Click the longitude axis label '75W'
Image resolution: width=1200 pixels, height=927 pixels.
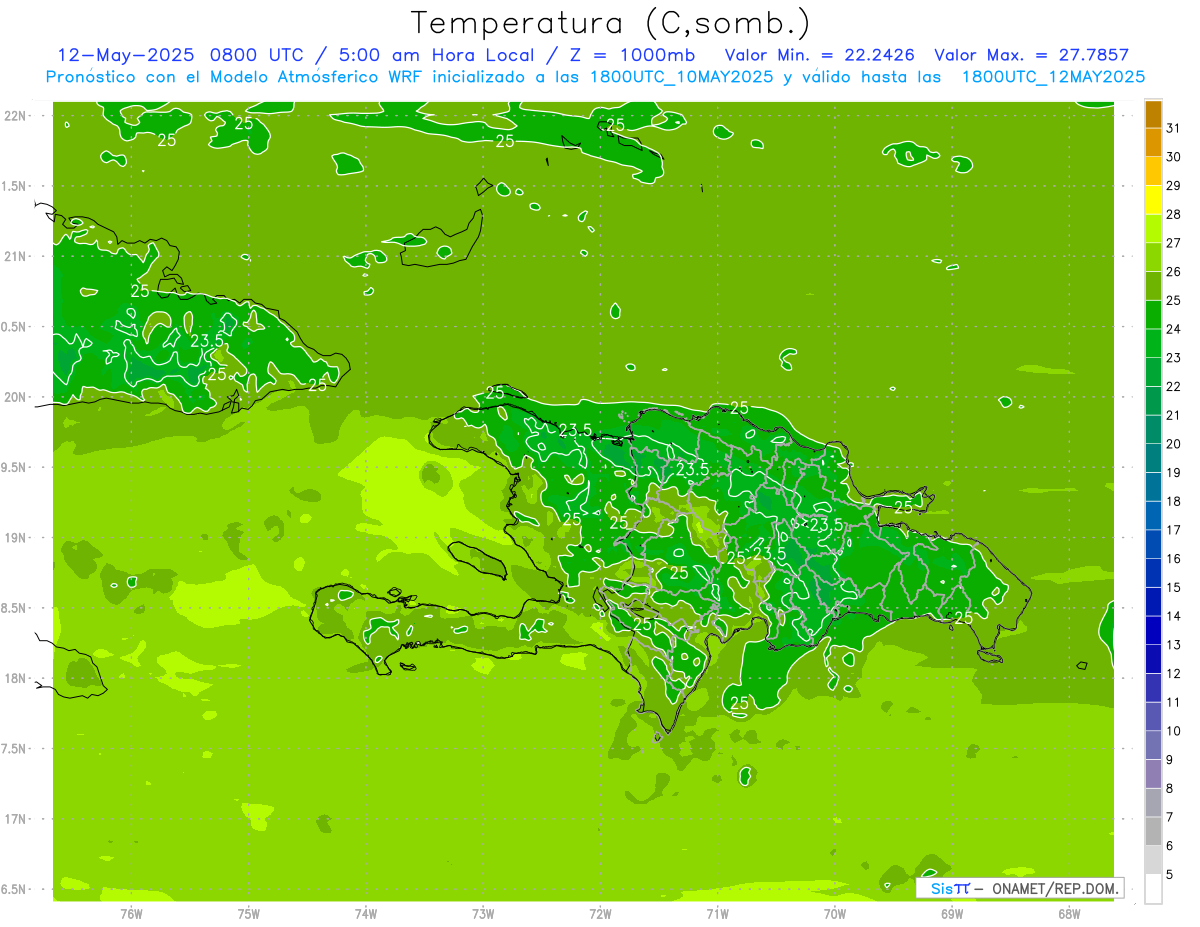pyautogui.click(x=248, y=913)
